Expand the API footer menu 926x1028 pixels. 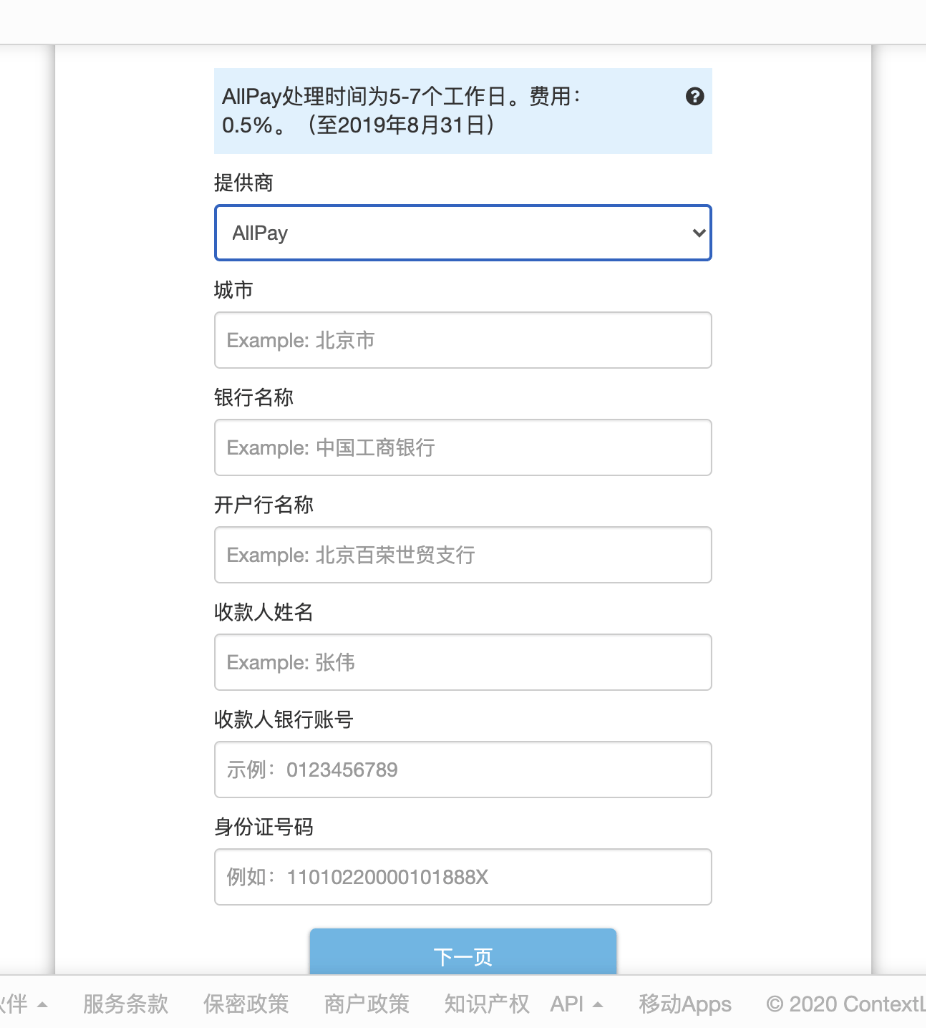[x=577, y=1004]
